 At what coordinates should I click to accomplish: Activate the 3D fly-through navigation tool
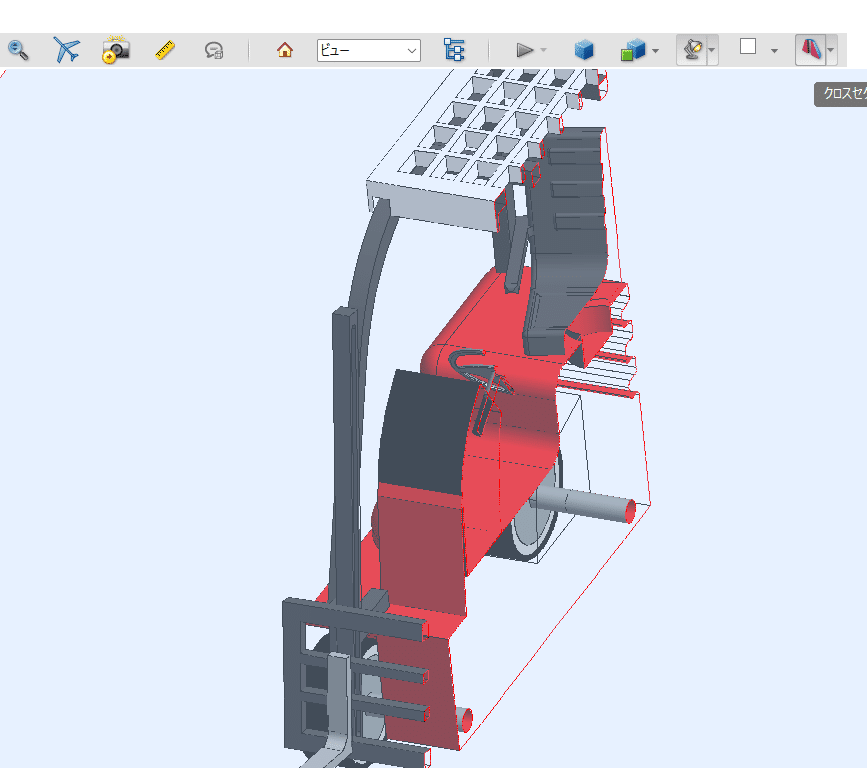point(65,49)
